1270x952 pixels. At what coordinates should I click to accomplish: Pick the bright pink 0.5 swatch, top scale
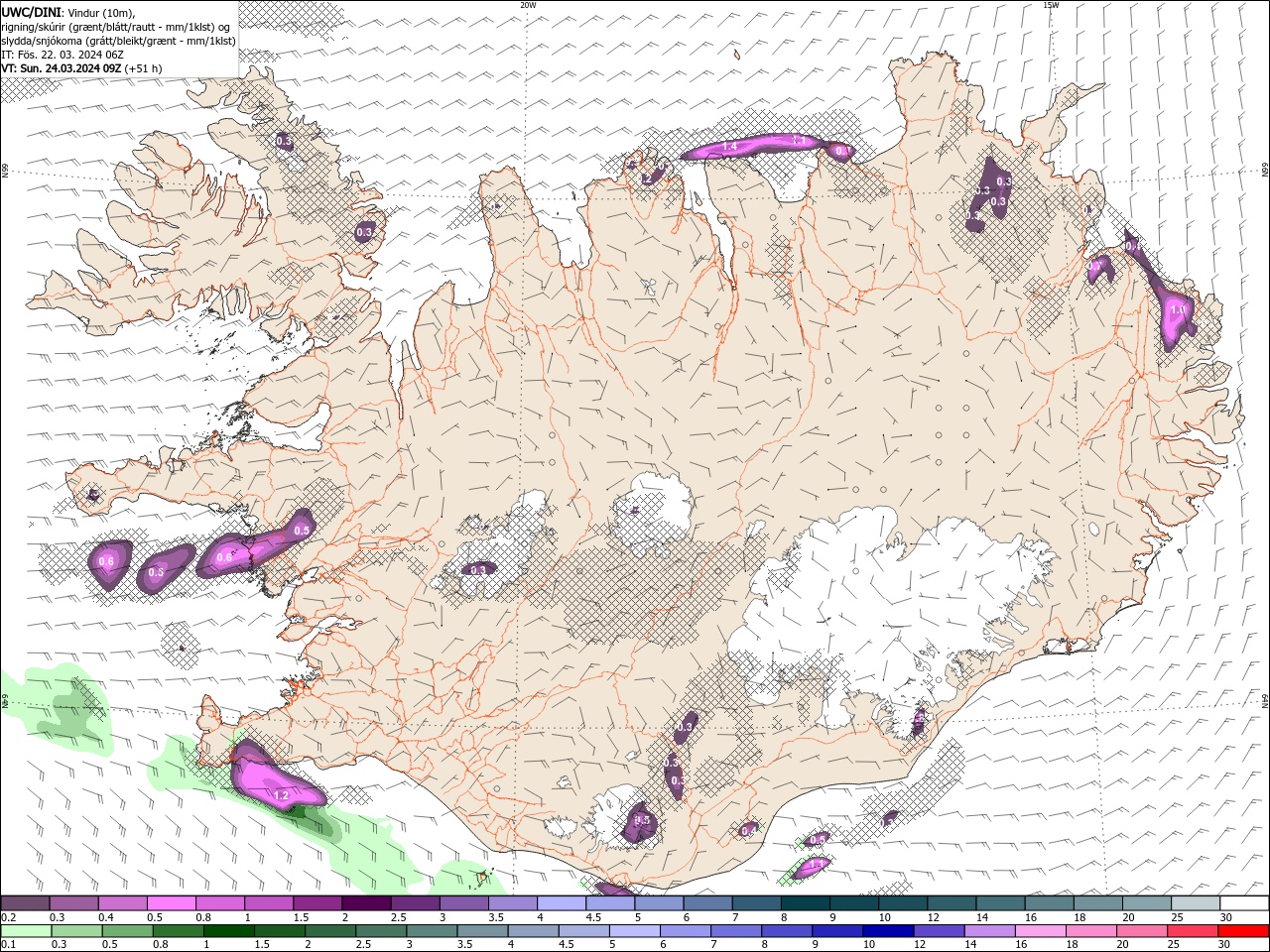click(x=171, y=903)
